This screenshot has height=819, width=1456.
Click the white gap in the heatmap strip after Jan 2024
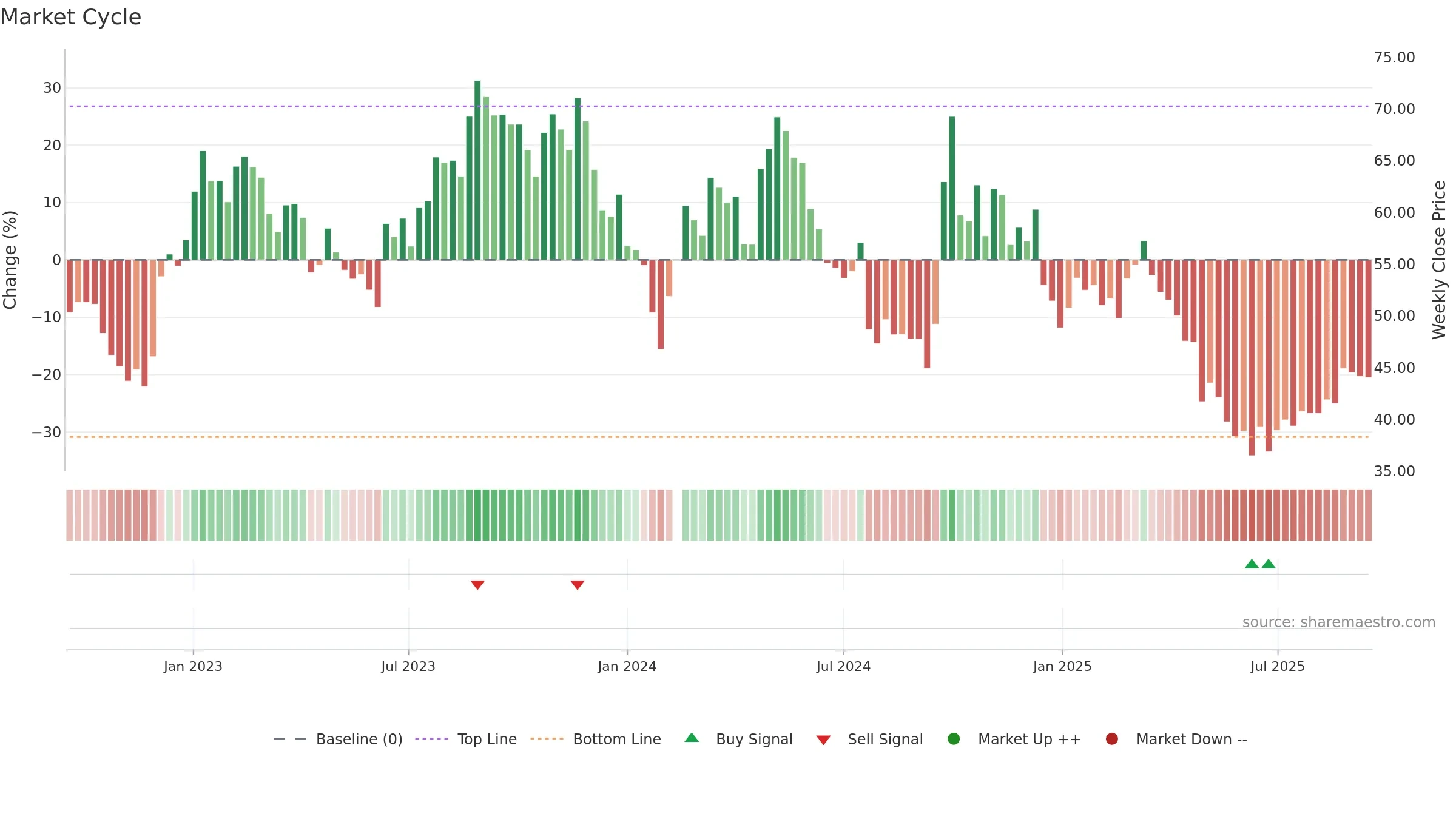coord(677,514)
